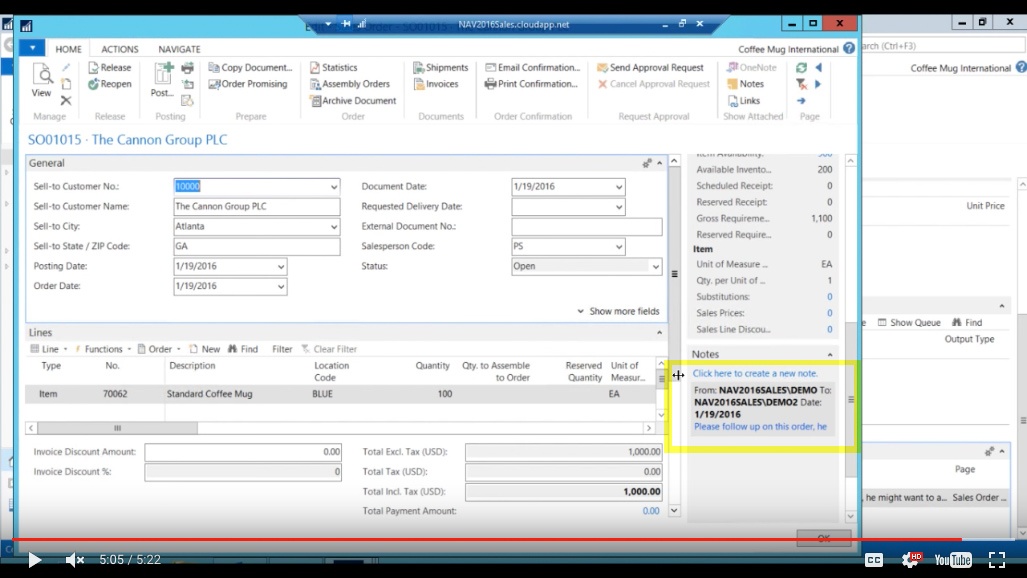Click in Sell-to Customer Name field
Screen dimensions: 1027x578
pyautogui.click(x=257, y=206)
